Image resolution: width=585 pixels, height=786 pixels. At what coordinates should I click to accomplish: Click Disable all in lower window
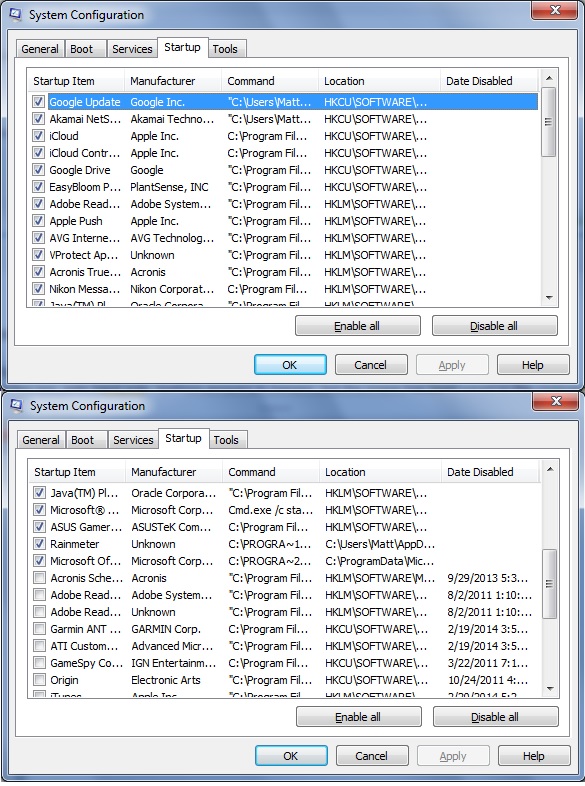coord(495,717)
